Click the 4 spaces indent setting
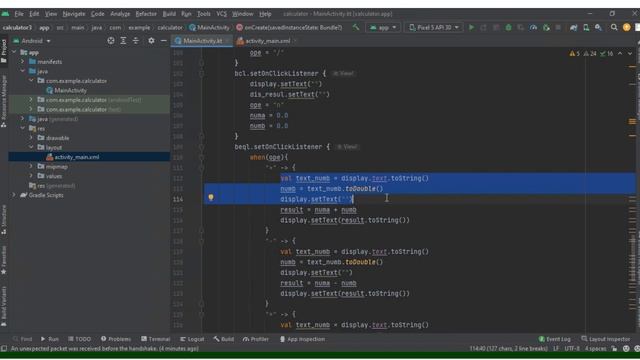640x360 pixels. click(596, 349)
